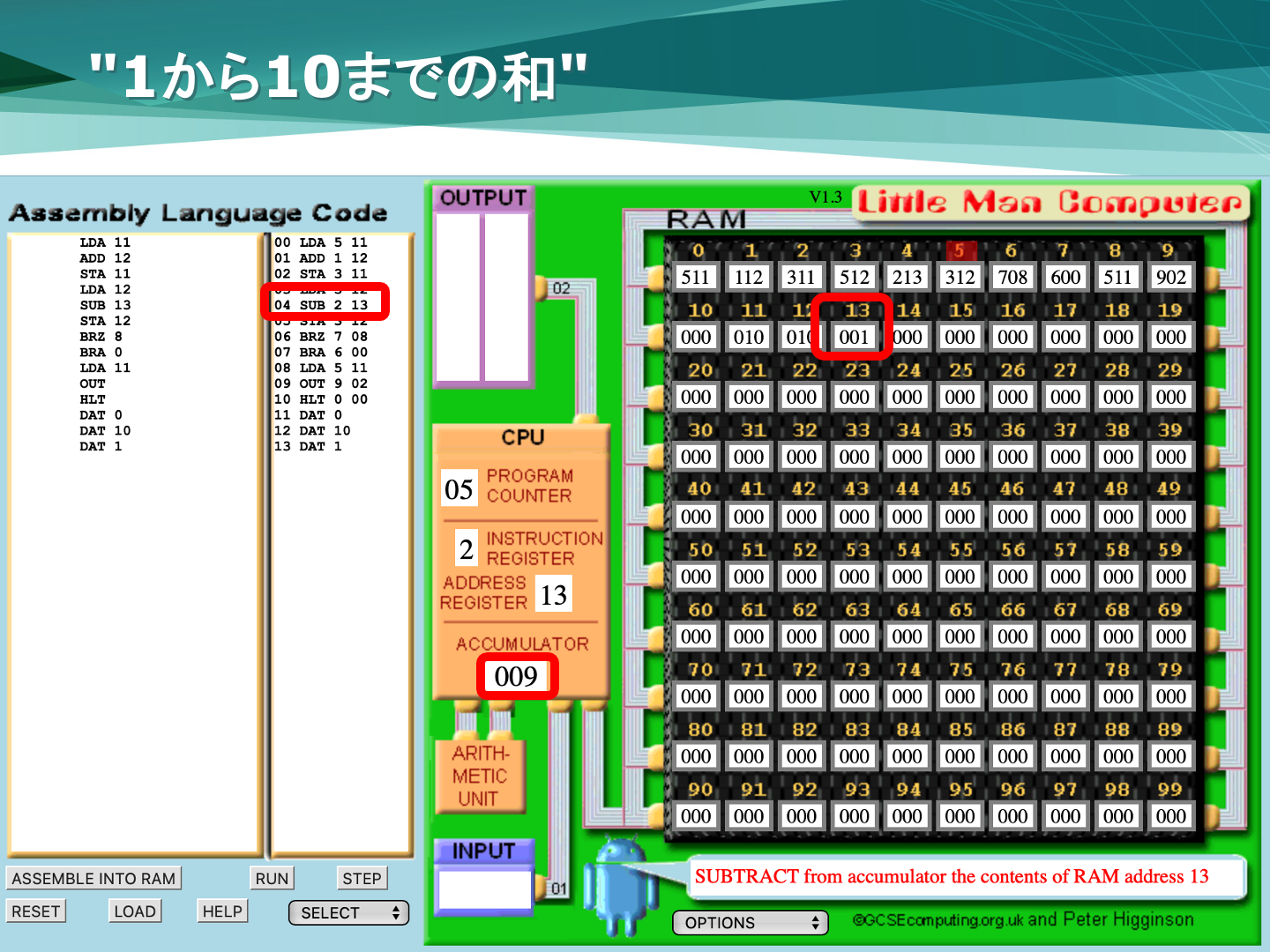Click the program counter value 05

[459, 489]
